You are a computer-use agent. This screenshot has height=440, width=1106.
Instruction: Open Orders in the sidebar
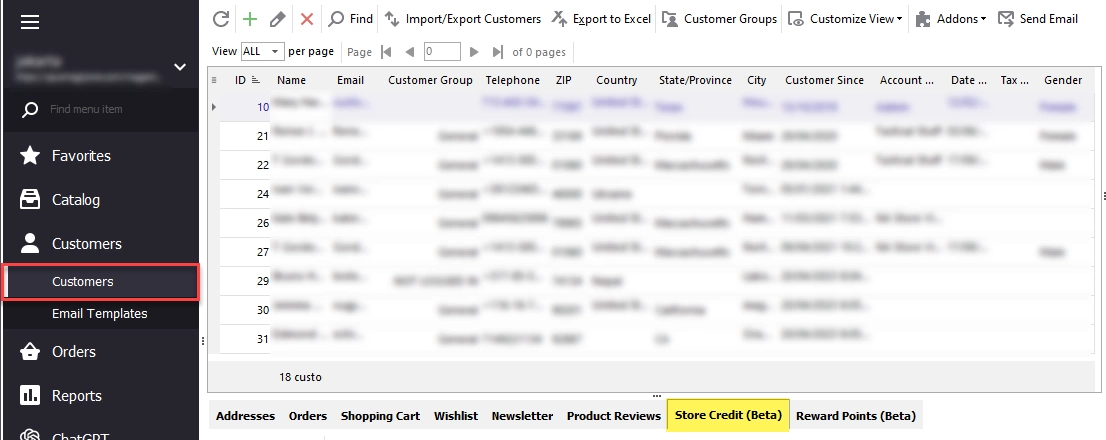(x=73, y=352)
